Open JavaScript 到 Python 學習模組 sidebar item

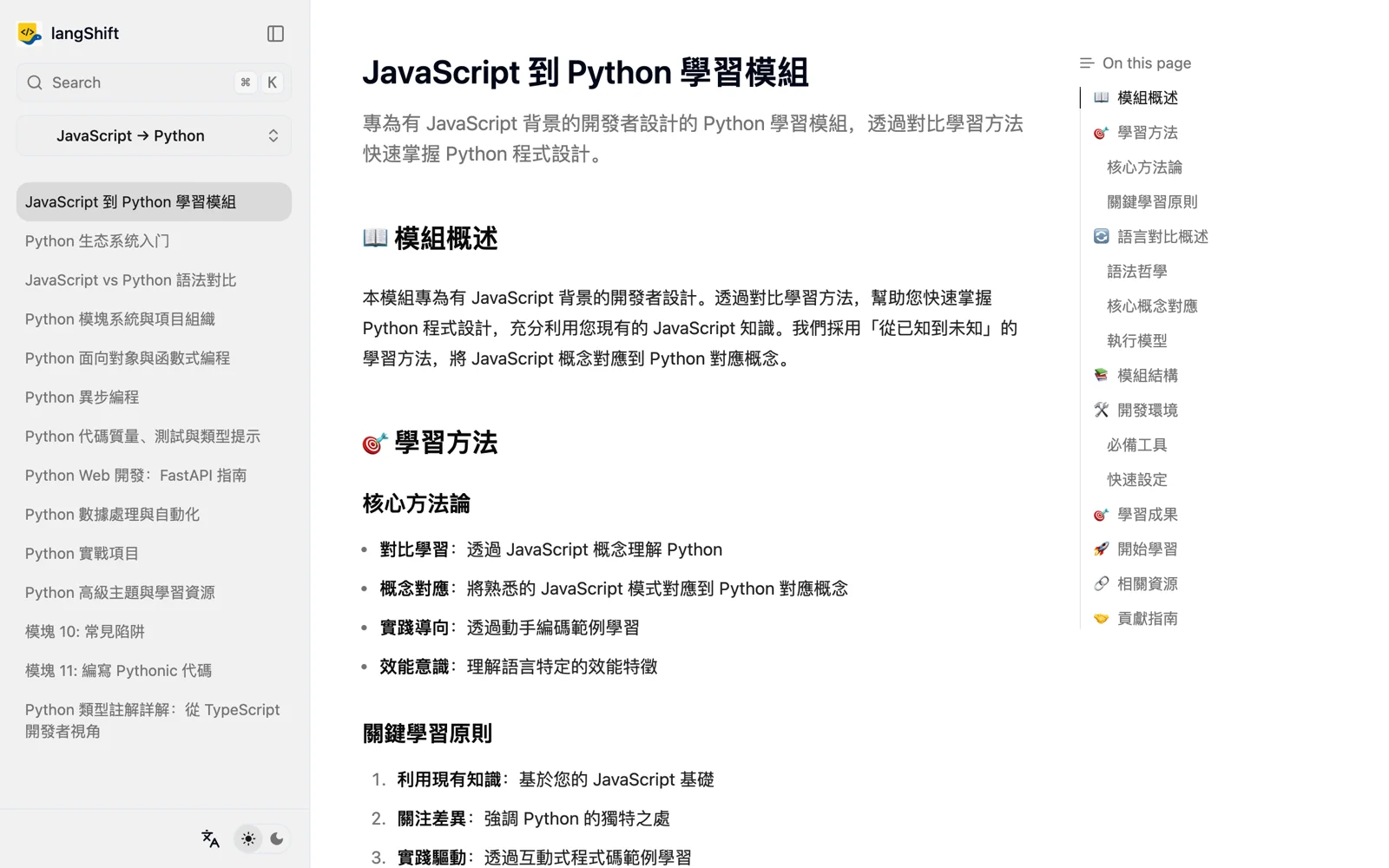click(154, 201)
